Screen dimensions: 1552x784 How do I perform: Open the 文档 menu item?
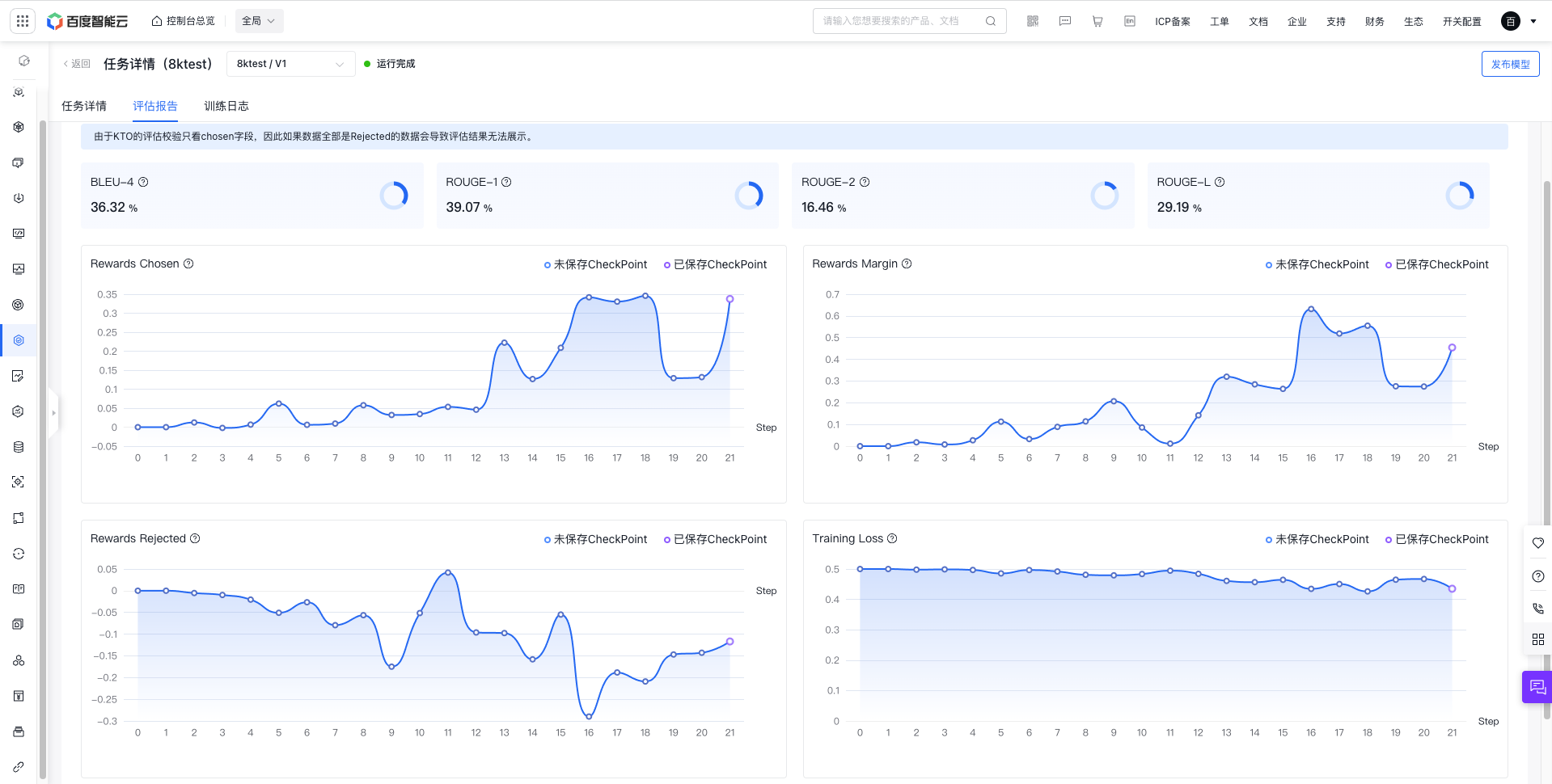pyautogui.click(x=1258, y=22)
